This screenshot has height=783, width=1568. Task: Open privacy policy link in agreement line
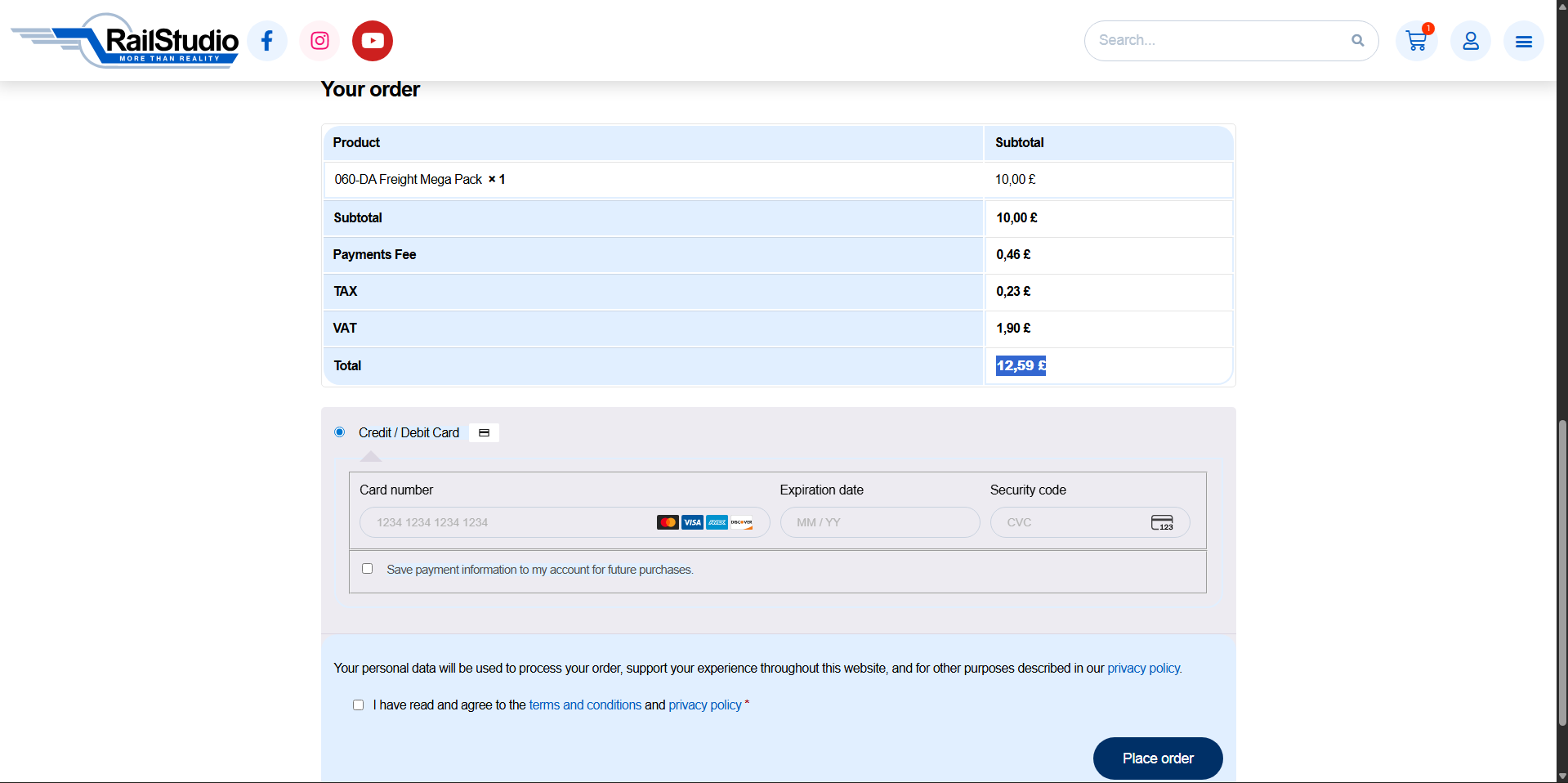click(705, 705)
